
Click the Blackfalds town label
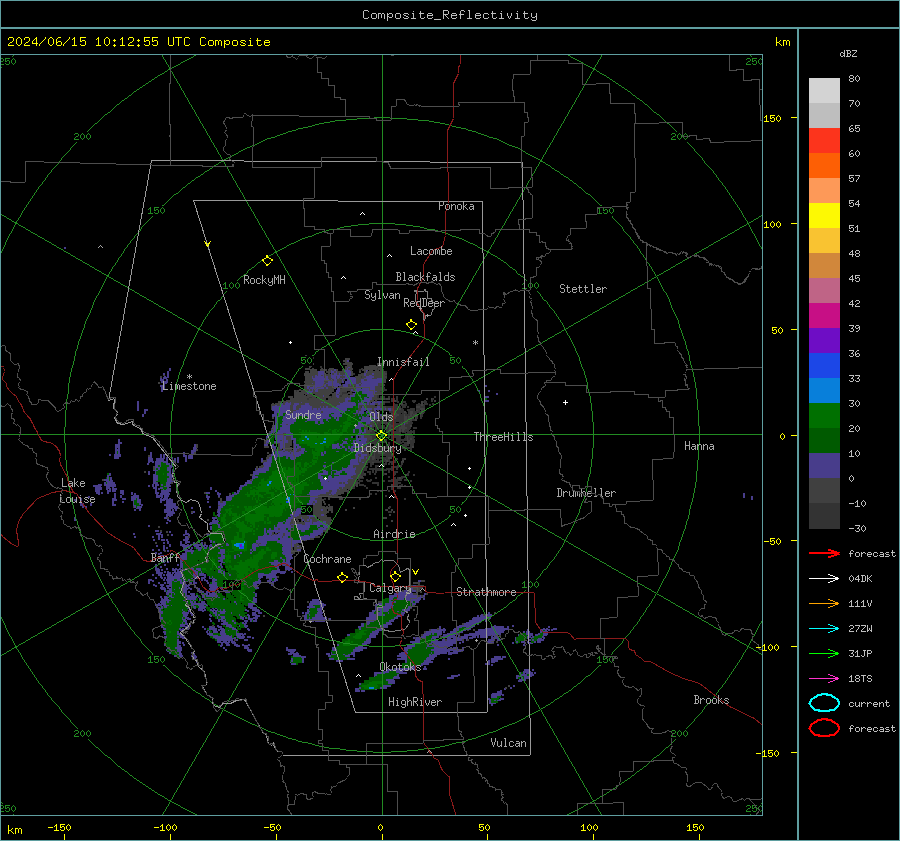click(x=425, y=277)
